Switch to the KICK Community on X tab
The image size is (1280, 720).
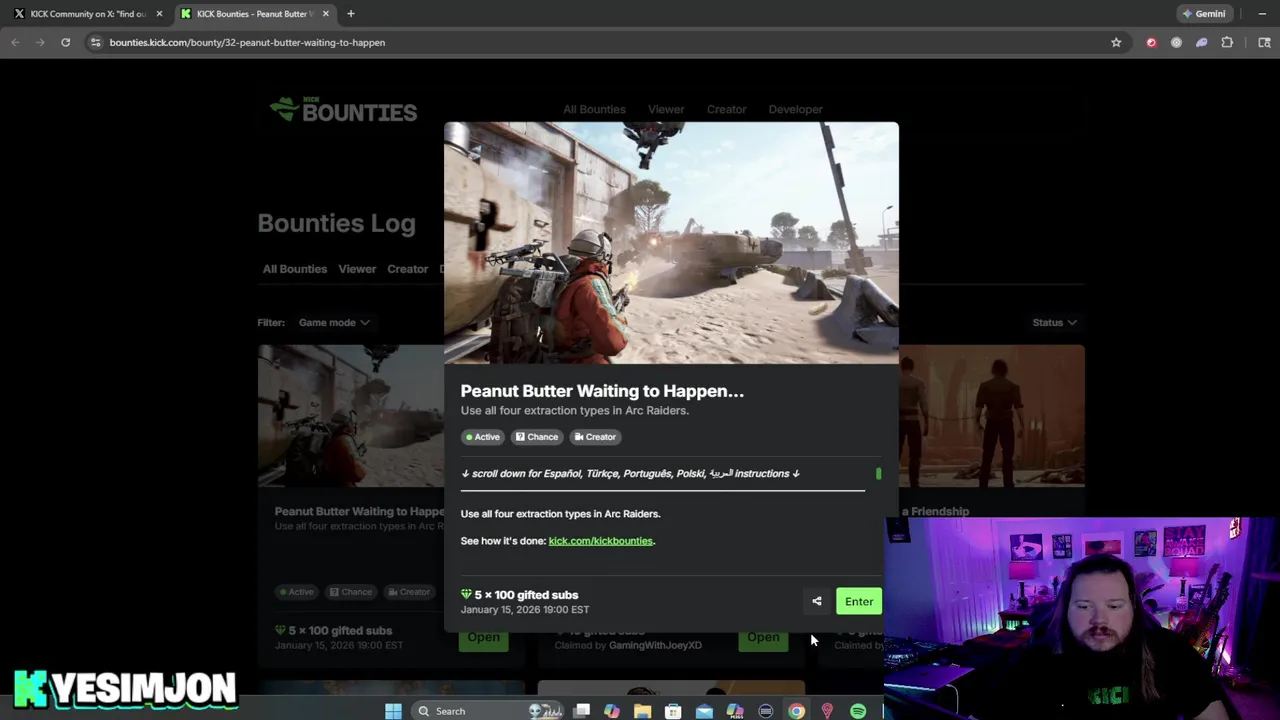point(88,14)
